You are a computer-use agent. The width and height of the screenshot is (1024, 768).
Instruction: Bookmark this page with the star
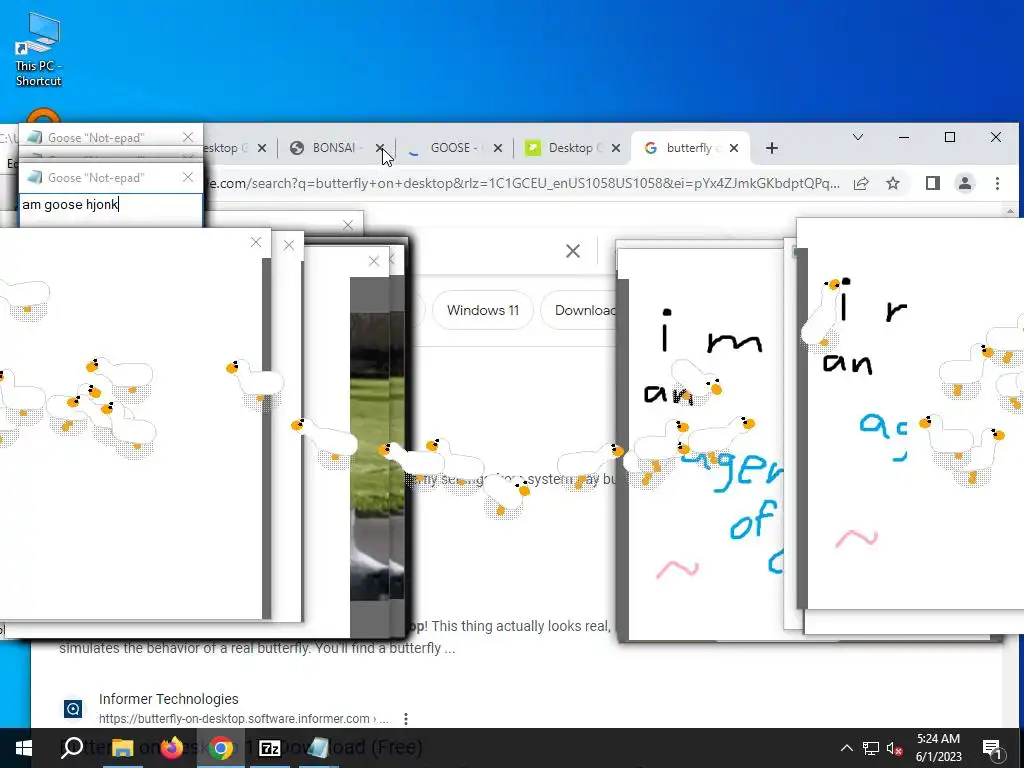(x=893, y=184)
